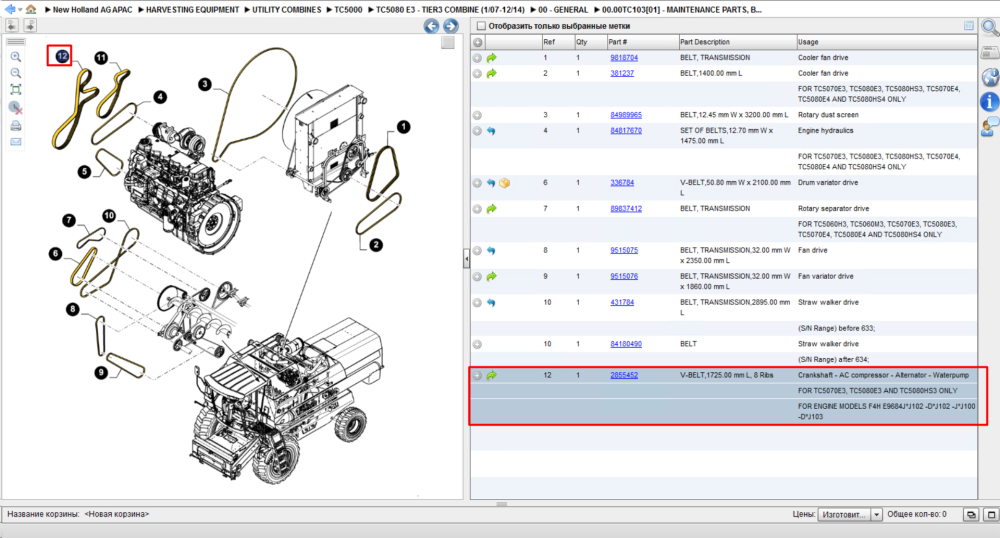1000x538 pixels.
Task: Select callout 12 in the diagram
Action: click(62, 56)
